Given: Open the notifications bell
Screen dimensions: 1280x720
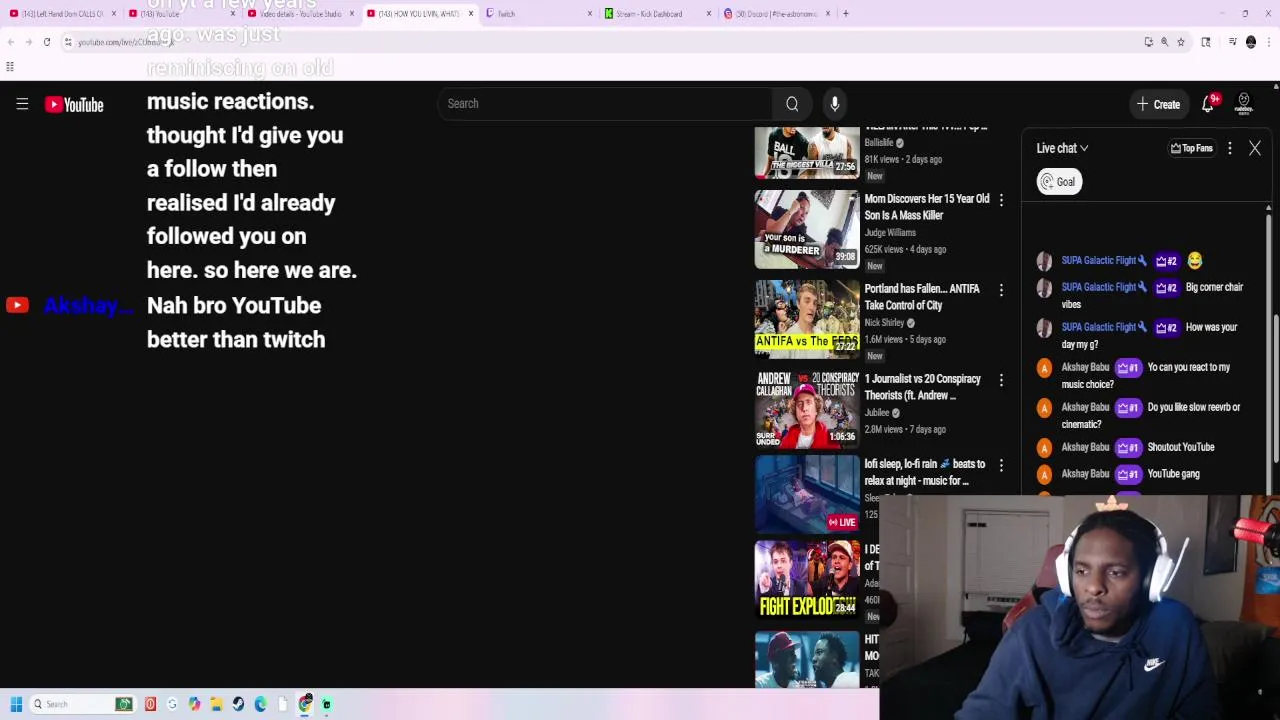Looking at the screenshot, I should 1208,104.
